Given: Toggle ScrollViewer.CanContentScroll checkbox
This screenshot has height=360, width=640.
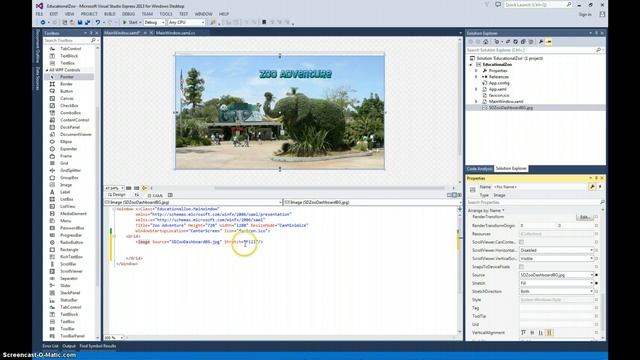Looking at the screenshot, I should pos(522,242).
